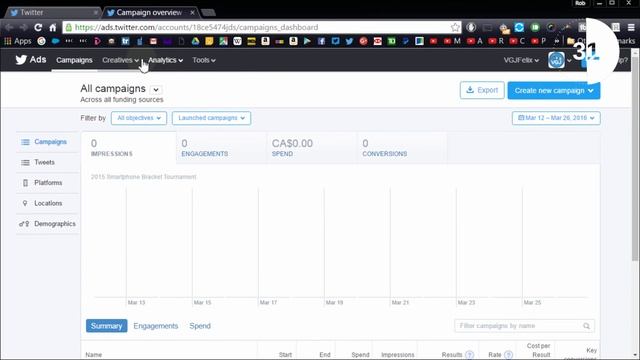Image resolution: width=640 pixels, height=360 pixels.
Task: Click the browser forward arrow
Action: [23, 27]
